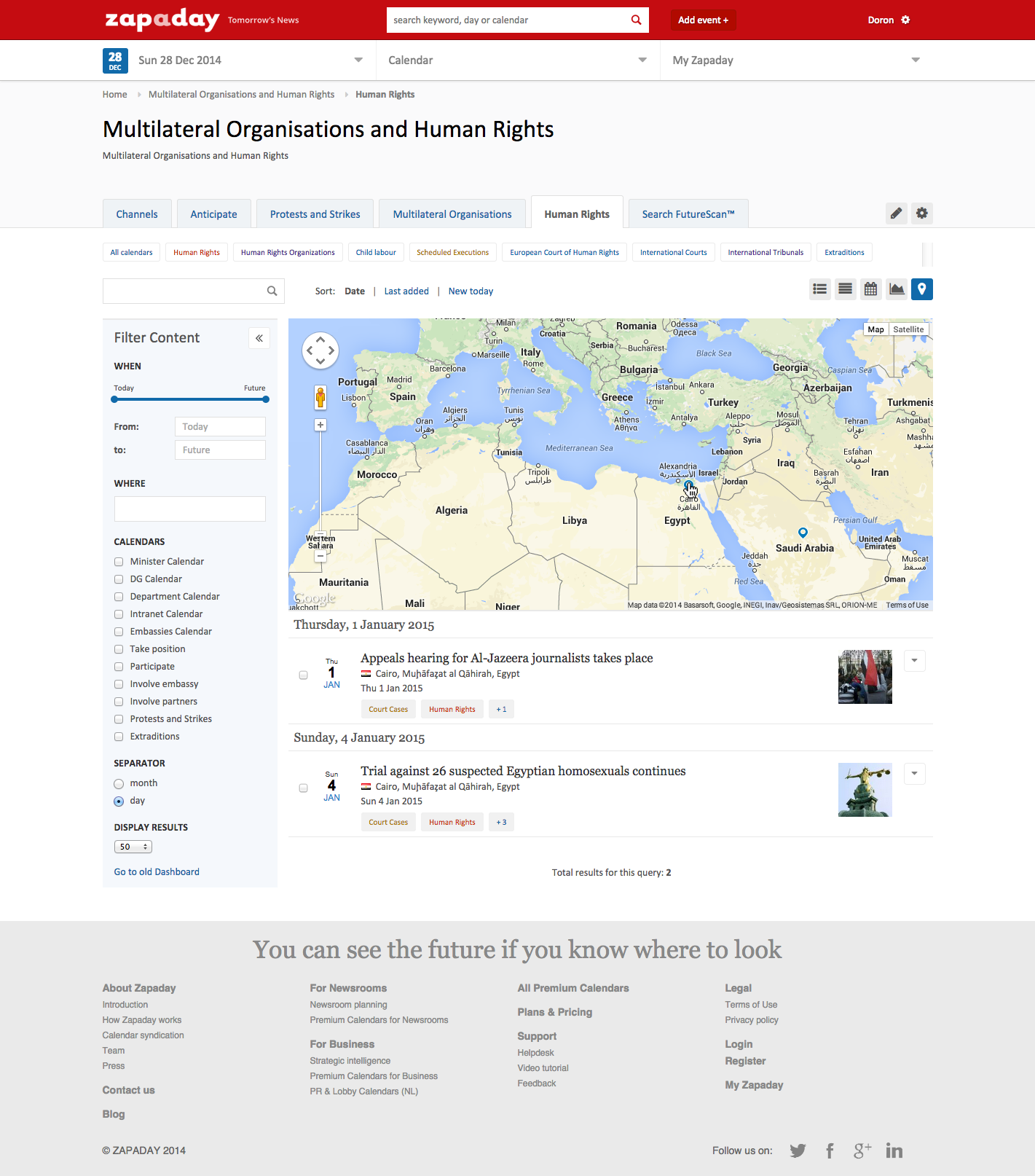Viewport: 1035px width, 1176px height.
Task: Open Zapaday Facebook page icon
Action: pyautogui.click(x=830, y=1150)
